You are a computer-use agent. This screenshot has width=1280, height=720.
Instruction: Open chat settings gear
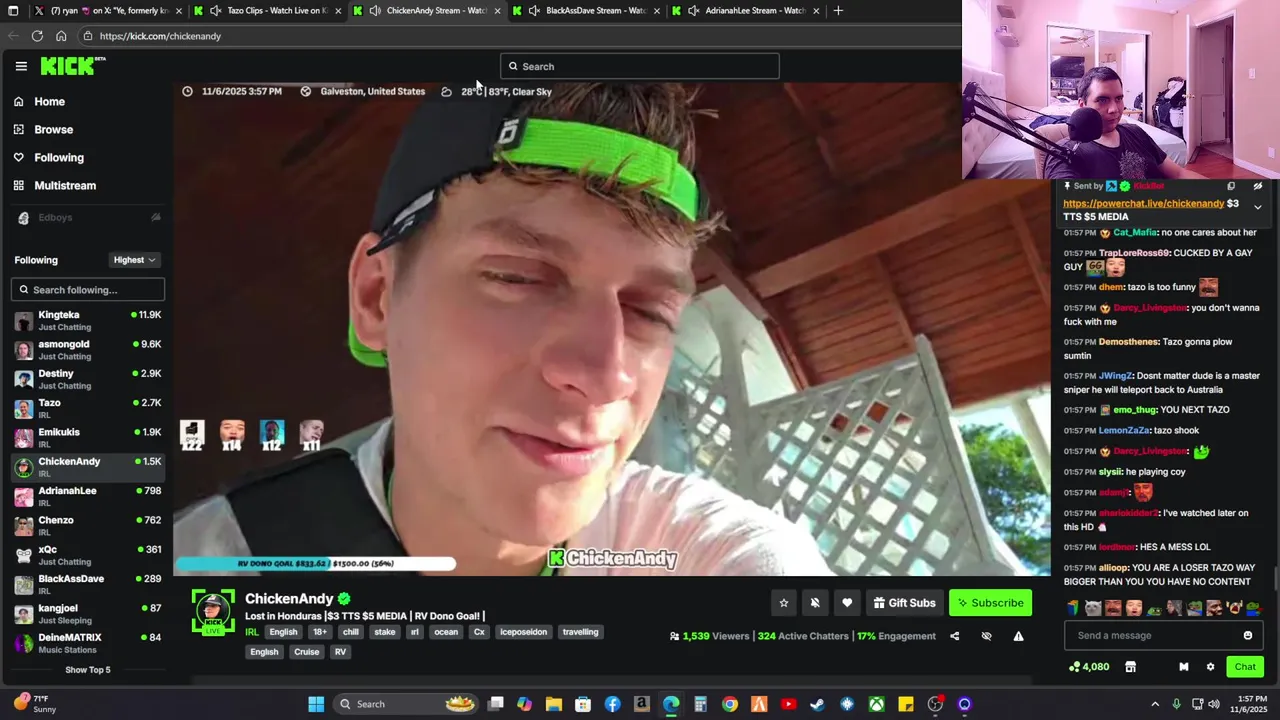click(1210, 667)
